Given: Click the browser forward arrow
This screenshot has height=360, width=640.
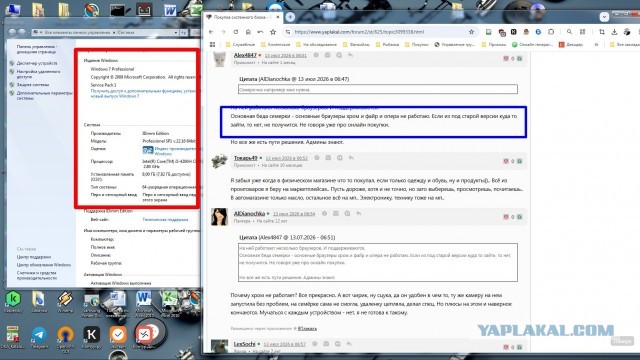Looking at the screenshot, I should (x=223, y=32).
